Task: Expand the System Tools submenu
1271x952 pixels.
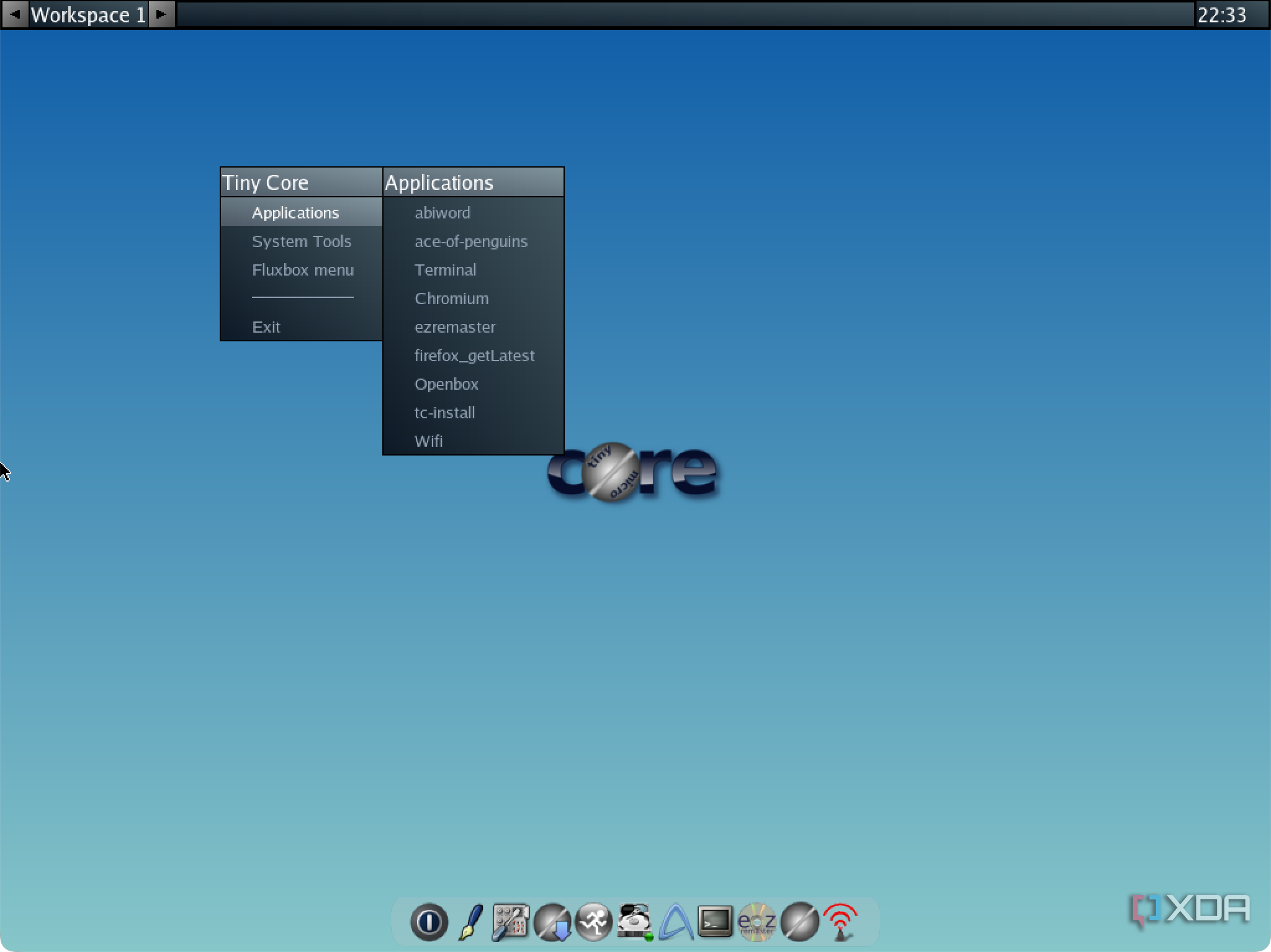Action: click(302, 241)
